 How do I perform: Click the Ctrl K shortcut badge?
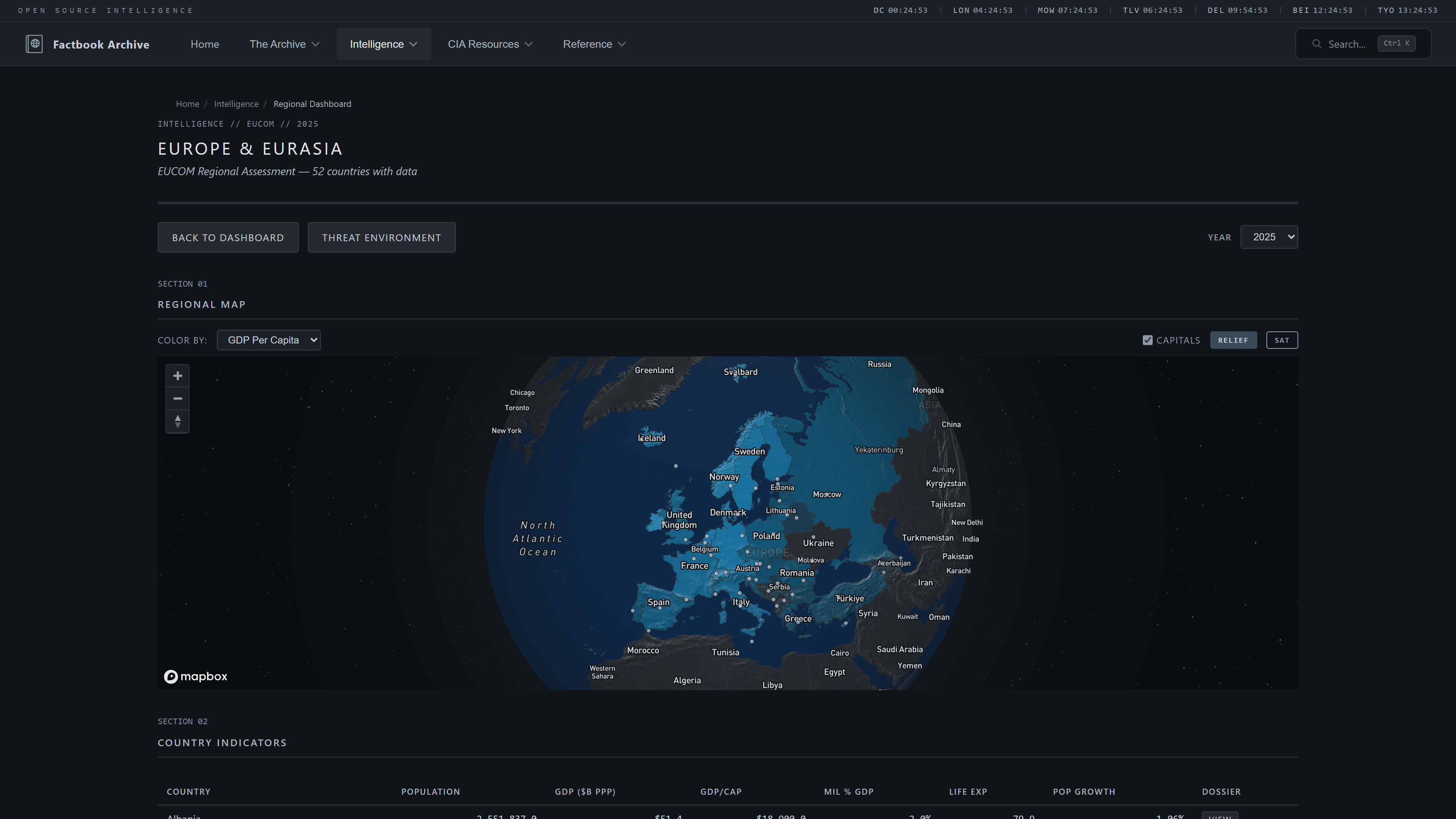[1396, 44]
